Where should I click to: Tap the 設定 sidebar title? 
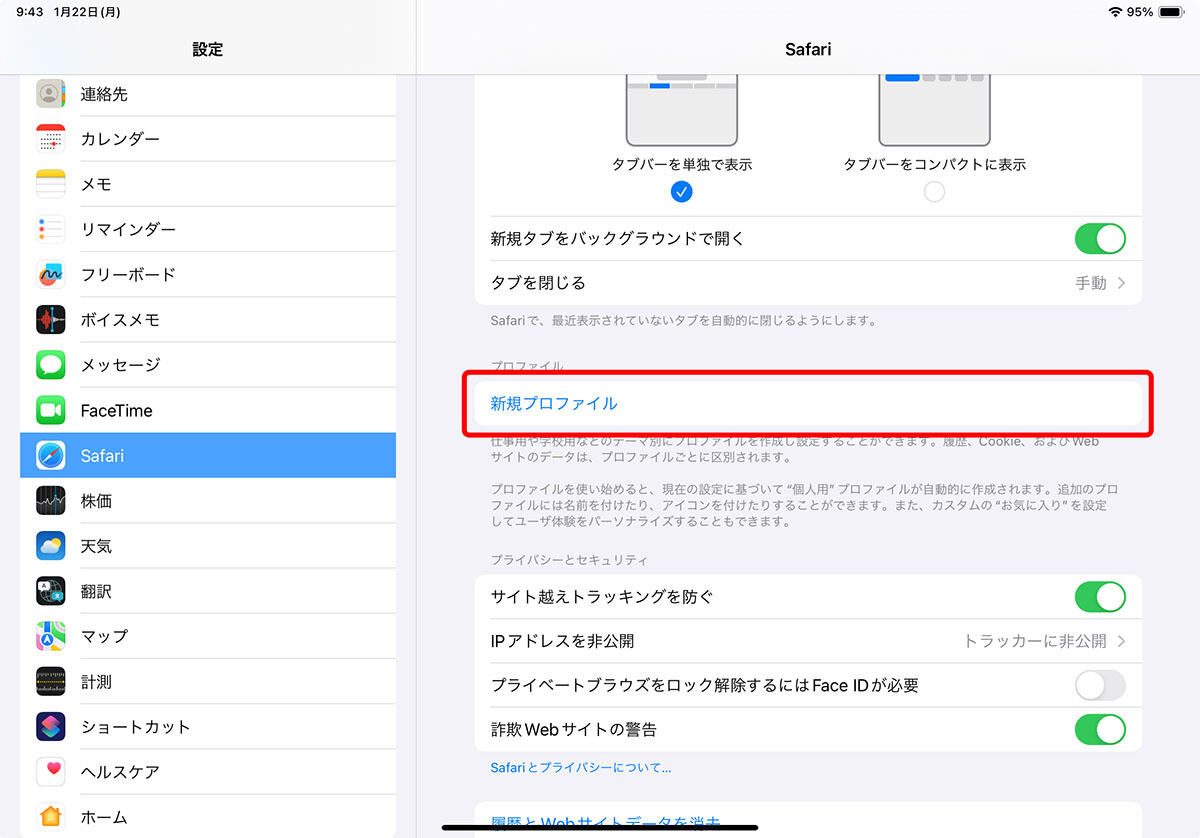[x=208, y=49]
